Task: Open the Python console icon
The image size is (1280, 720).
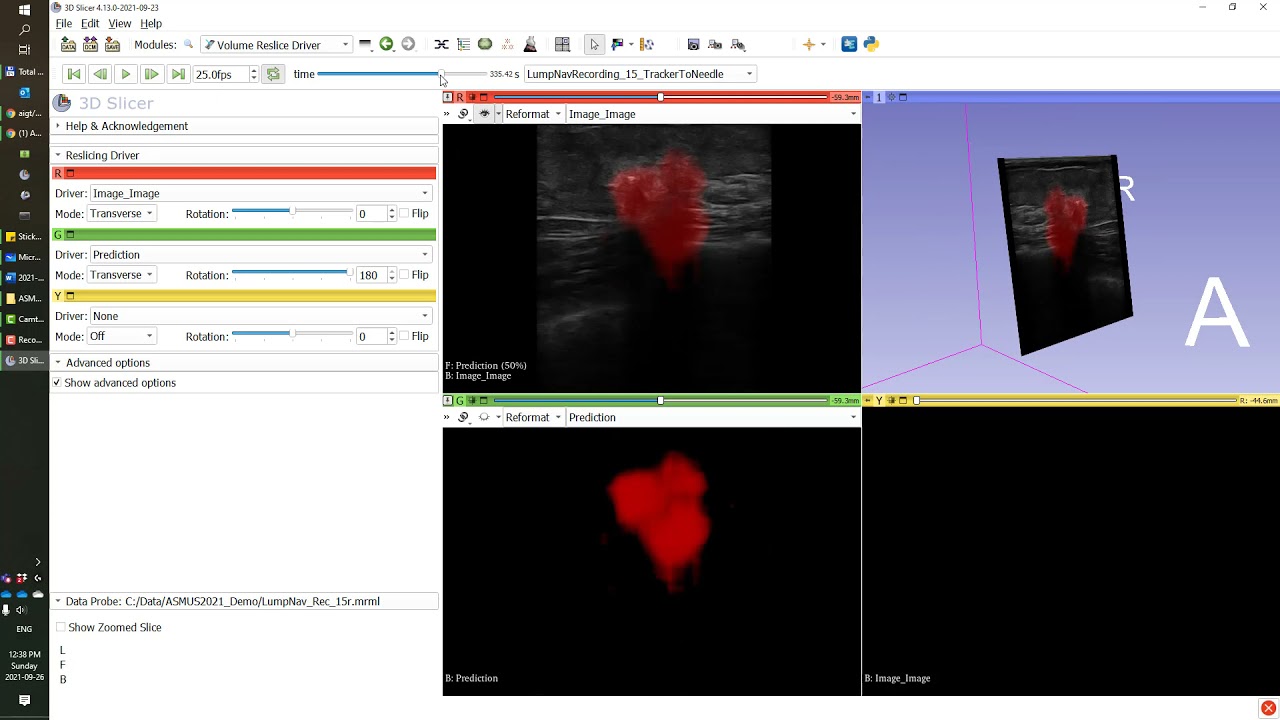Action: [871, 44]
